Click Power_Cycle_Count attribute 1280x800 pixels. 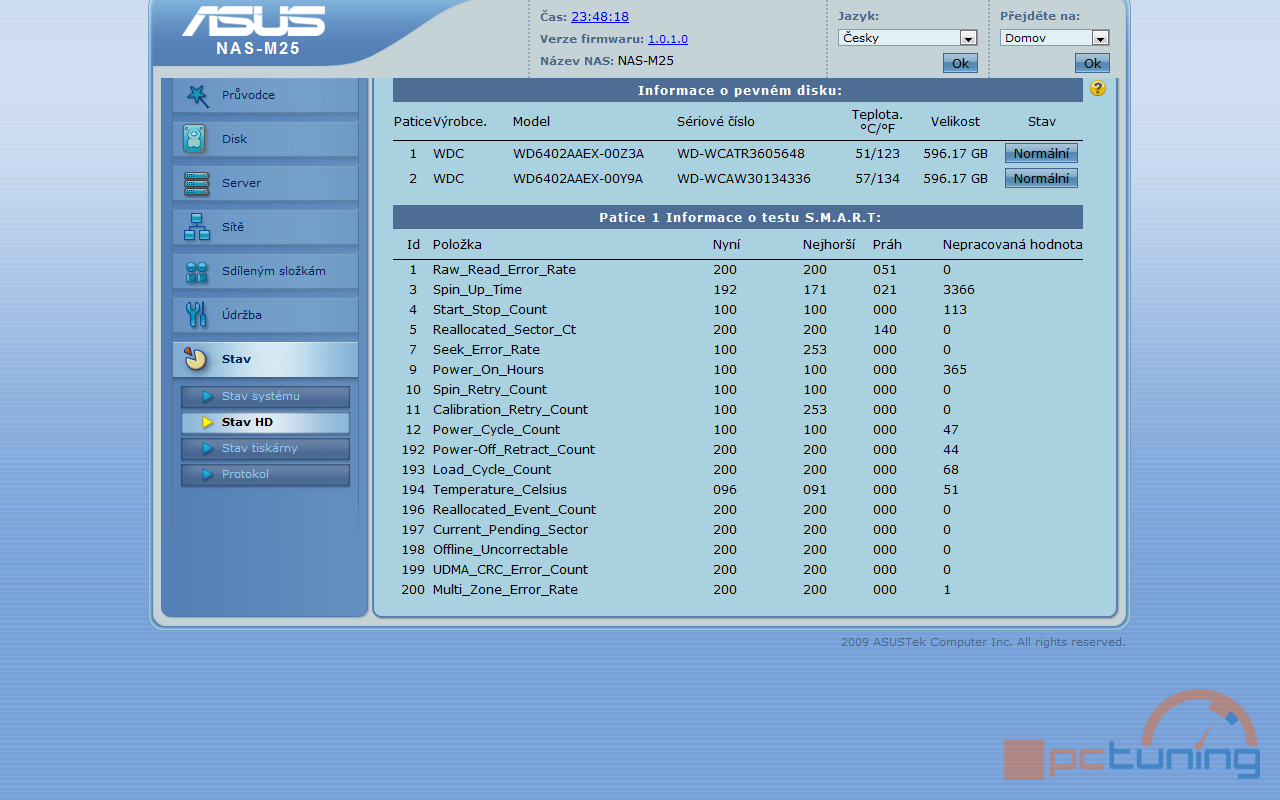496,430
